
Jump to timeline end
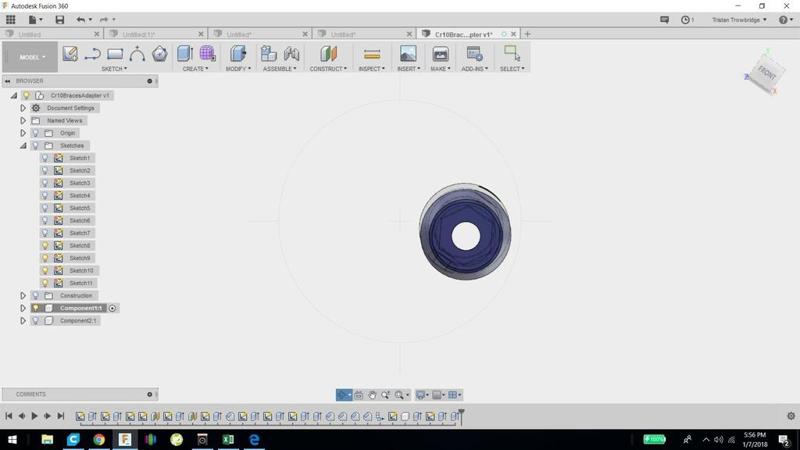pyautogui.click(x=61, y=416)
